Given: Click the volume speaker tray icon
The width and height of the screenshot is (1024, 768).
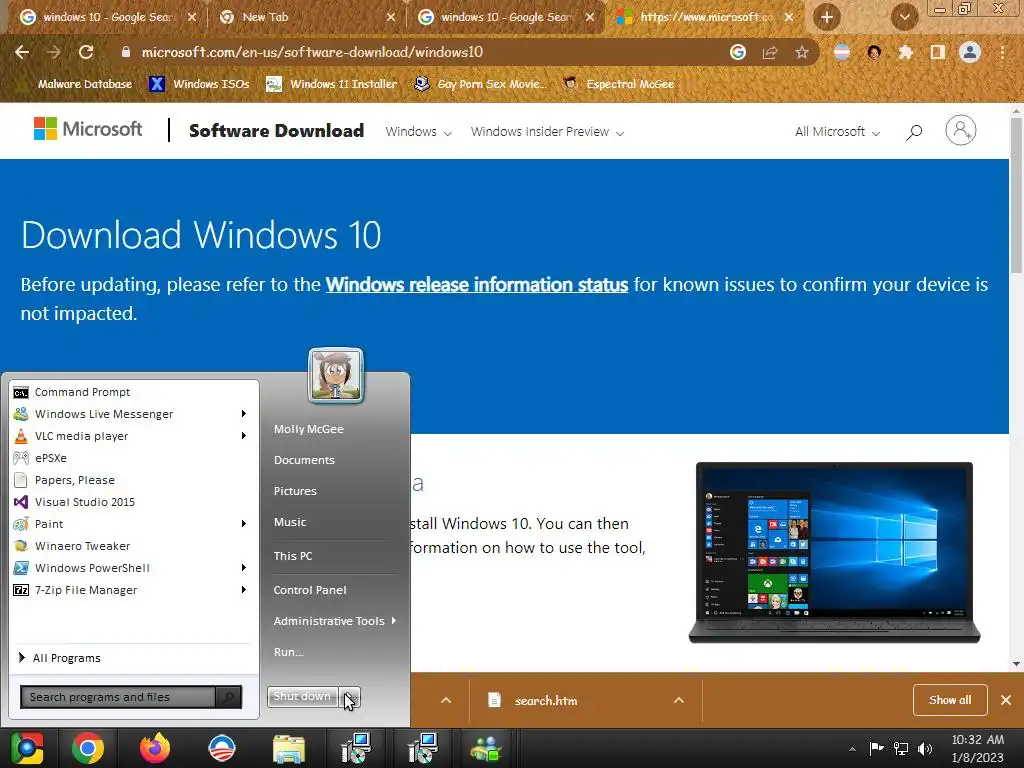Looking at the screenshot, I should 925,749.
